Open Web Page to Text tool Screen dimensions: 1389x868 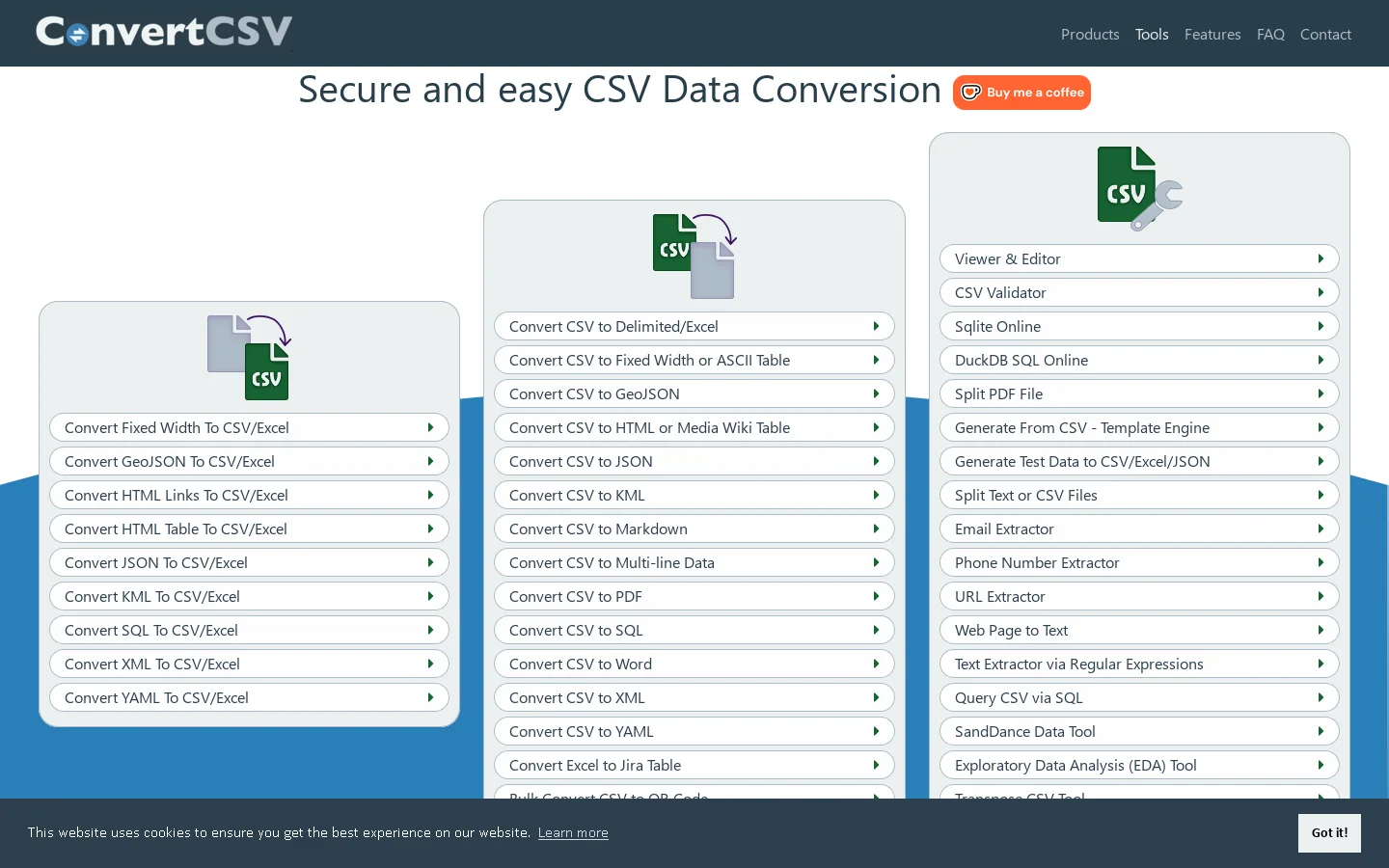(x=1139, y=630)
